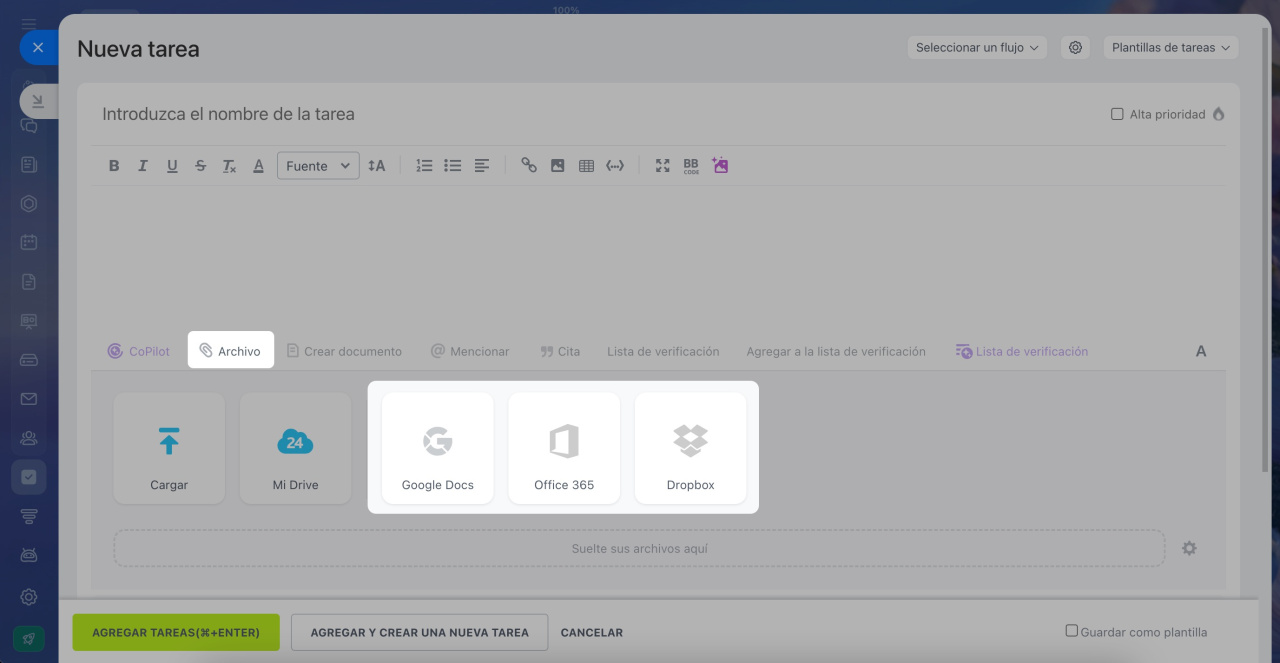Toggle bold formatting in editor toolbar

114,166
